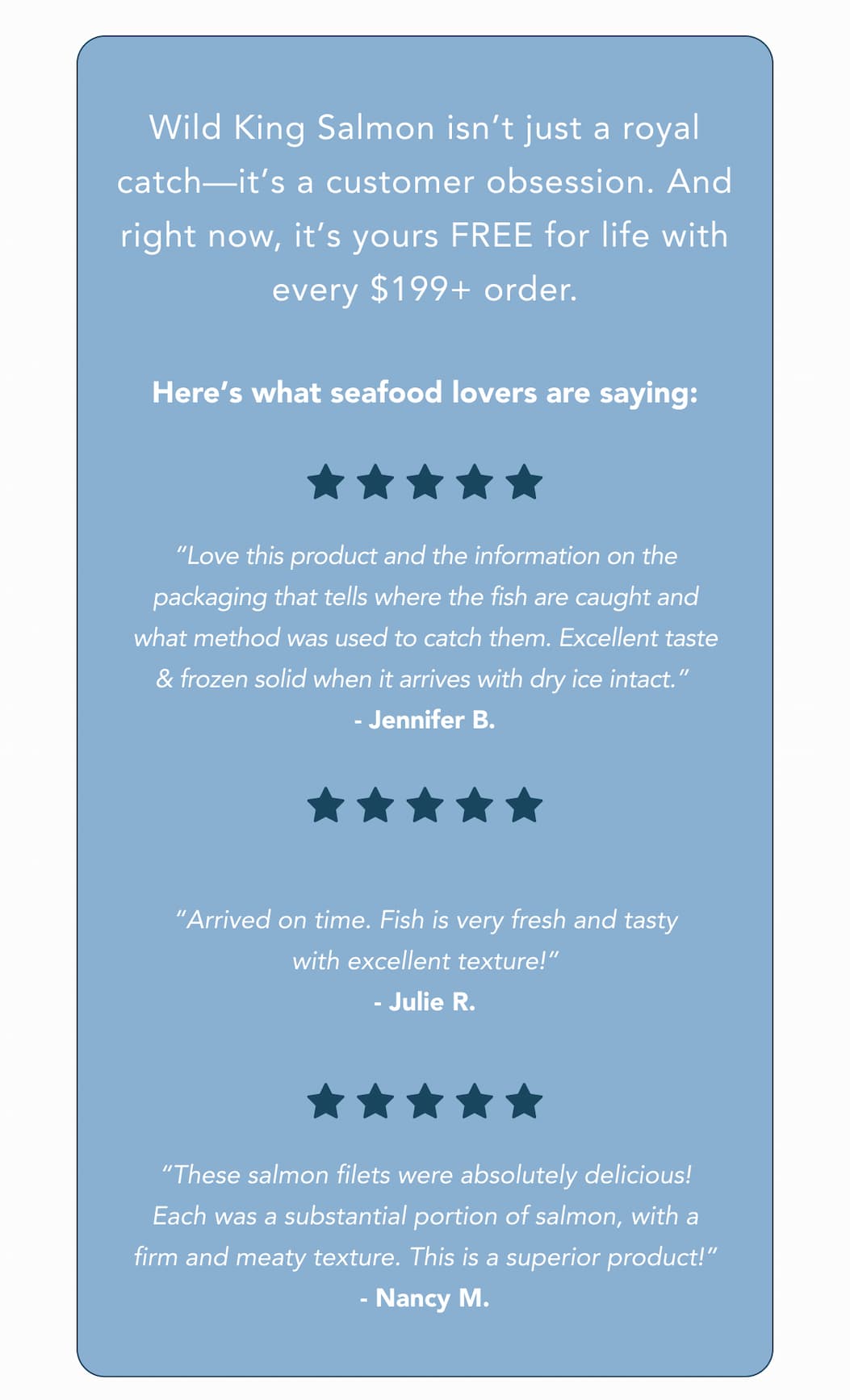The width and height of the screenshot is (850, 1400).
Task: Select the second star above Julie R.'s review
Action: [x=375, y=805]
